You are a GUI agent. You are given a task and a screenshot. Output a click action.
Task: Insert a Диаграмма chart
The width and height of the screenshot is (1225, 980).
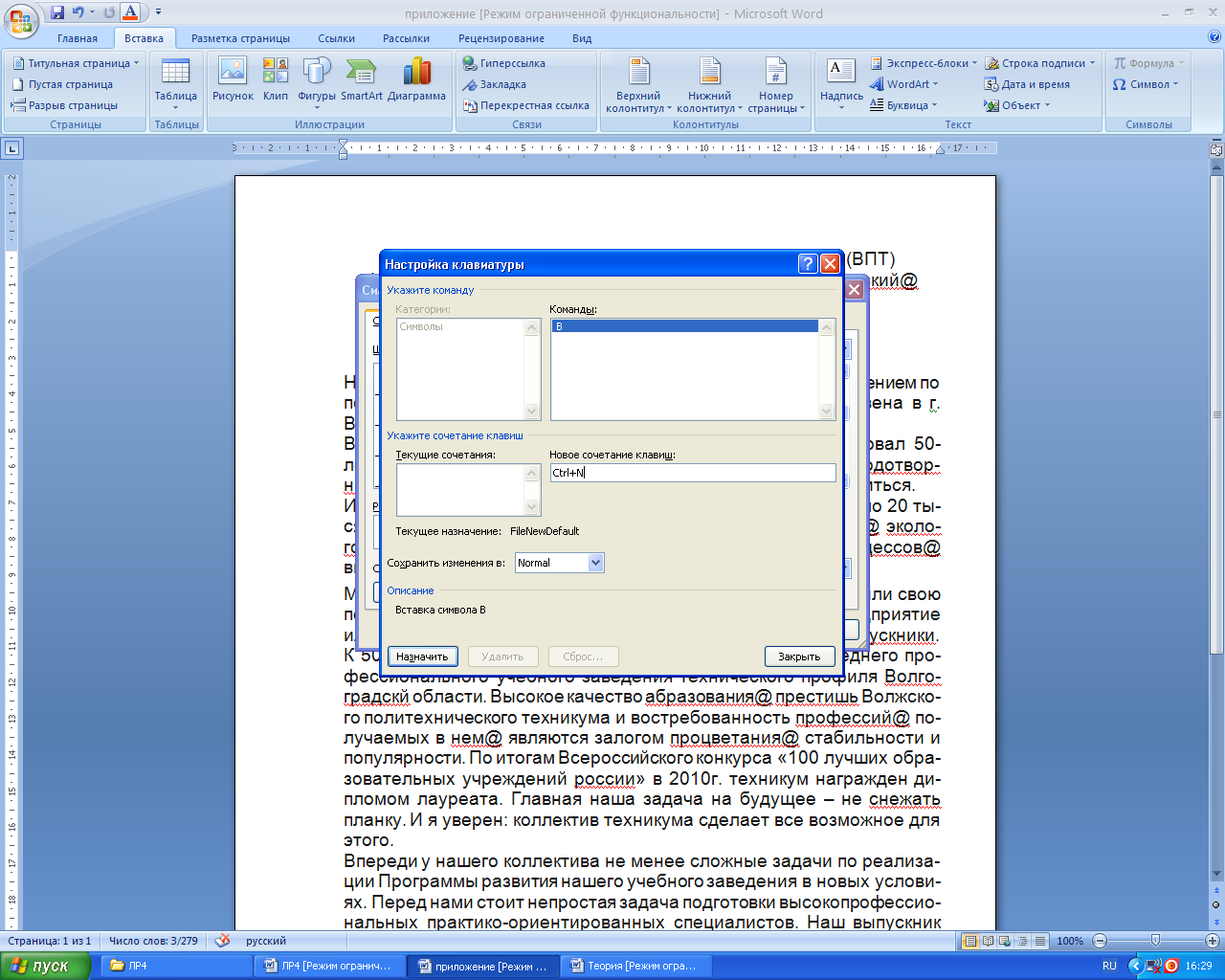pos(416,80)
